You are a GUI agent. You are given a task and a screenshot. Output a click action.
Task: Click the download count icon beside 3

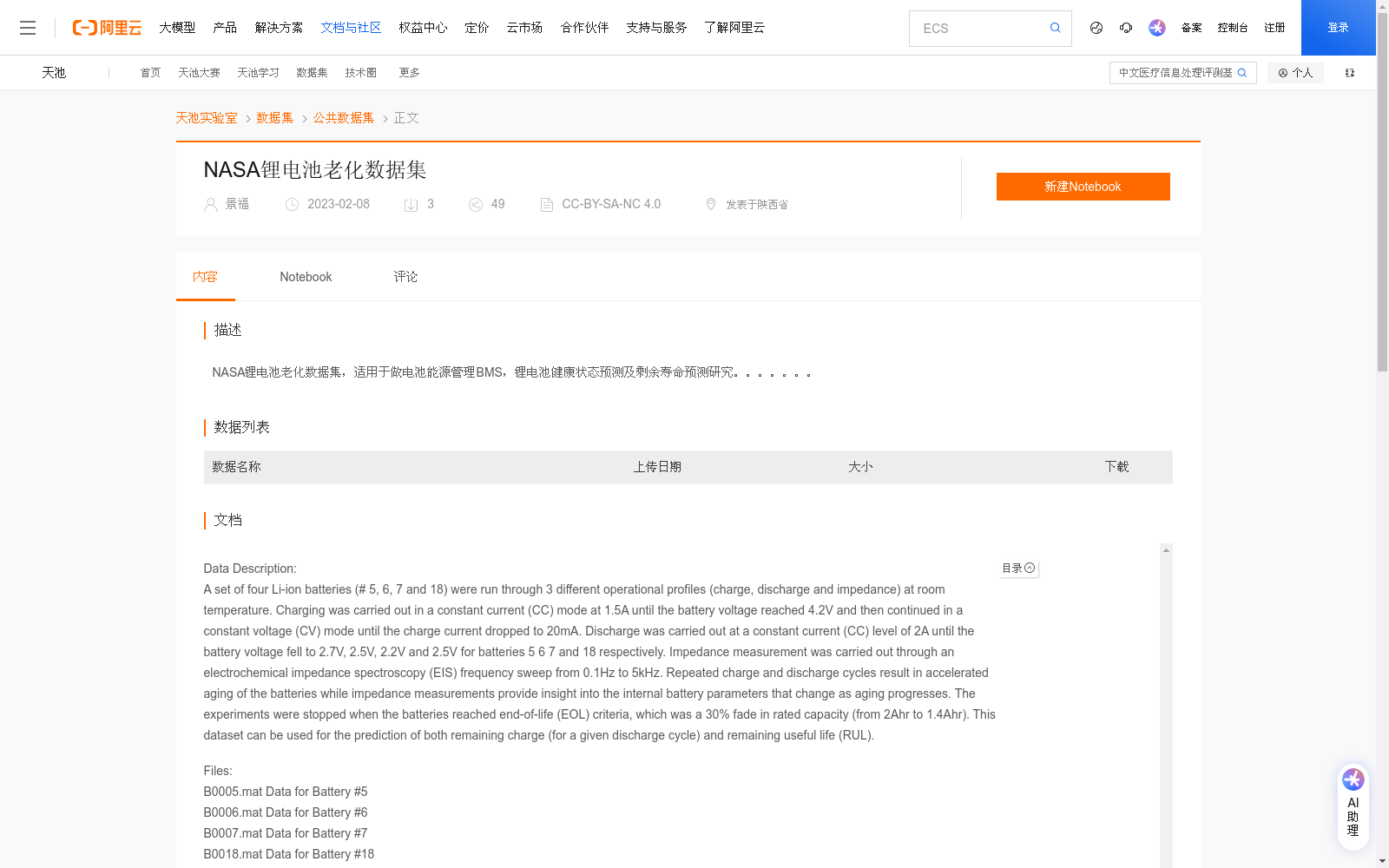point(411,205)
